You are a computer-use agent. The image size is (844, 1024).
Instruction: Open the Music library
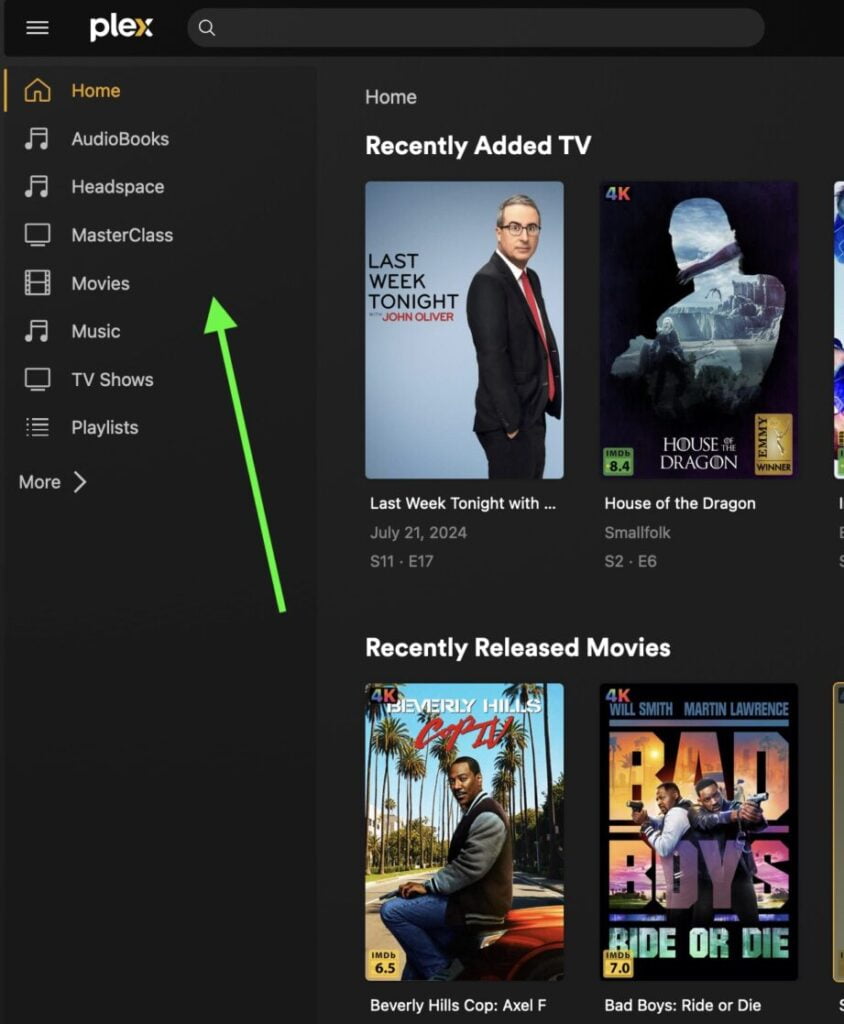coord(95,331)
